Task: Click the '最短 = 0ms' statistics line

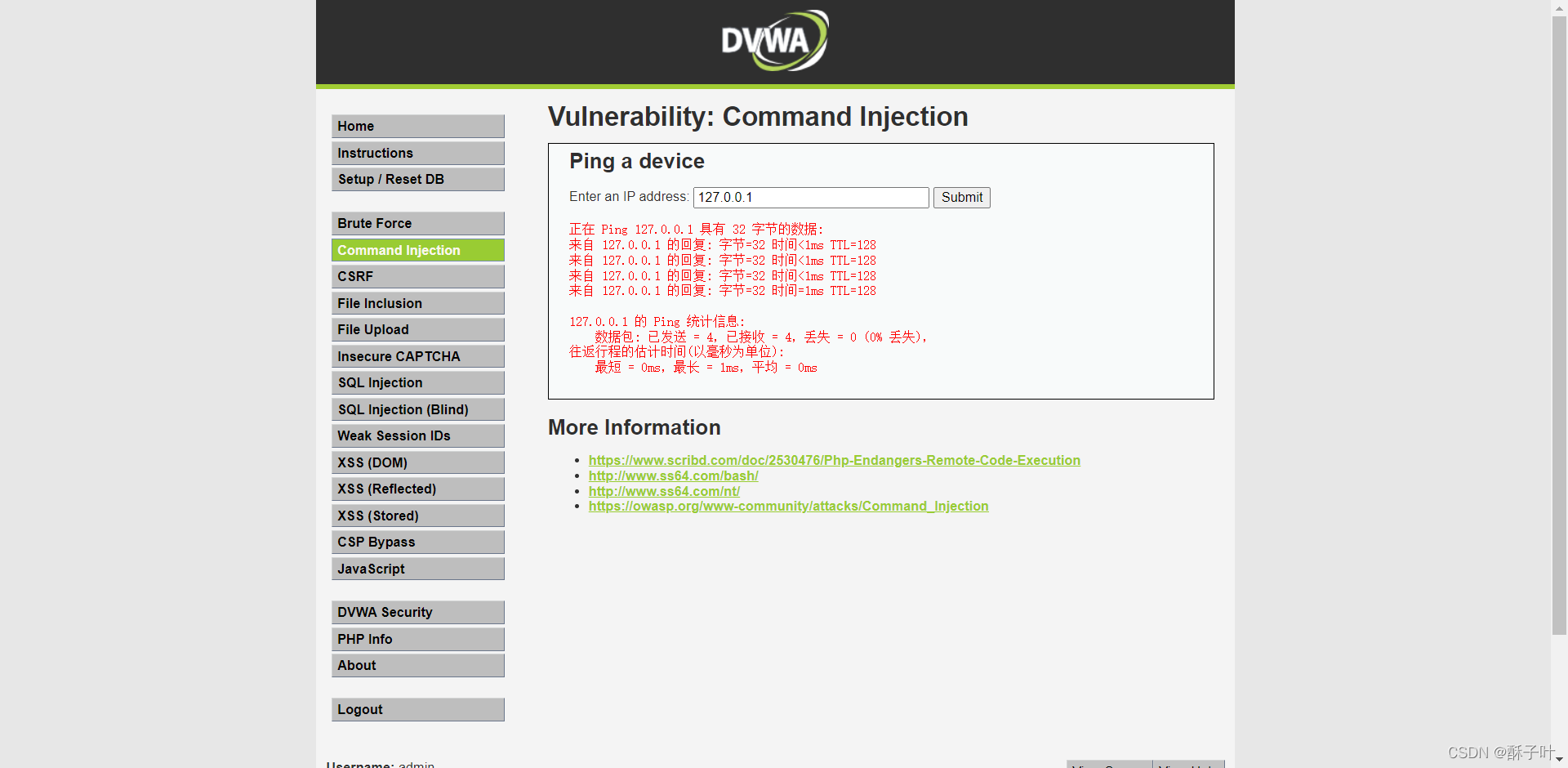Action: click(706, 368)
